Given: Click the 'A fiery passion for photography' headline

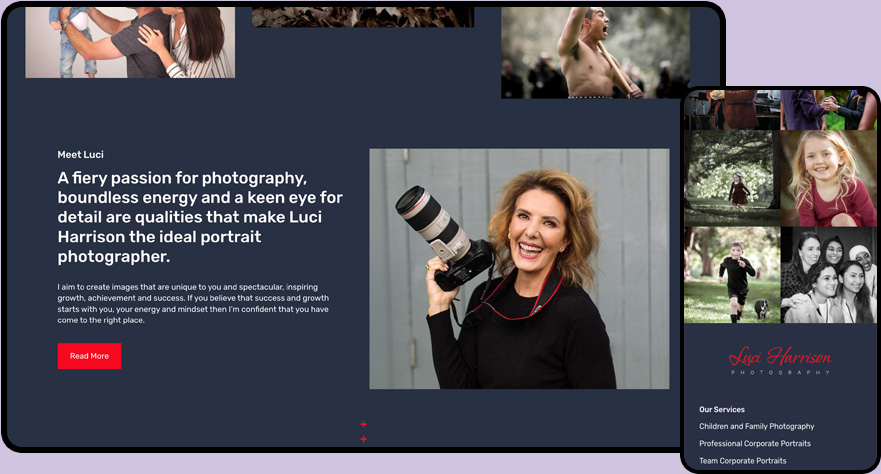Looking at the screenshot, I should pyautogui.click(x=200, y=217).
